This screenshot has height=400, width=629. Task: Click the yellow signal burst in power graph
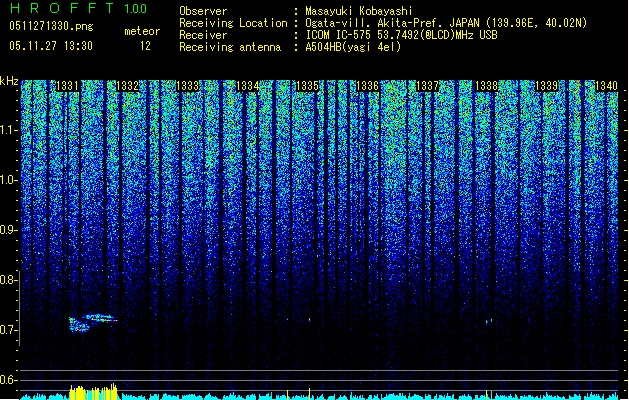[93, 392]
